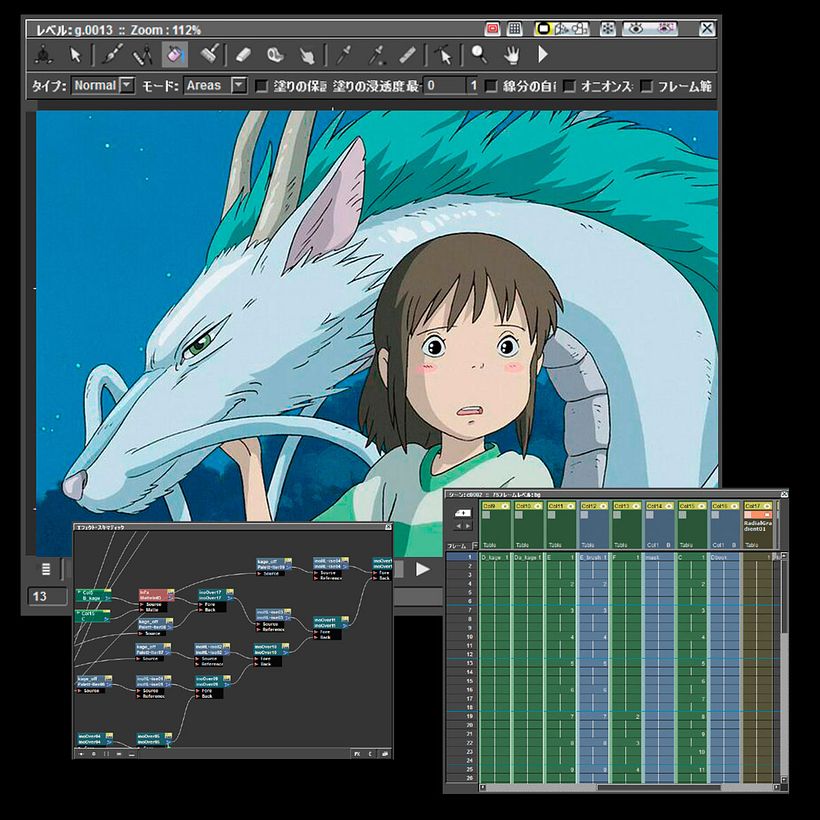This screenshot has width=820, height=820.
Task: Select the Fill bucket tool
Action: pos(175,54)
